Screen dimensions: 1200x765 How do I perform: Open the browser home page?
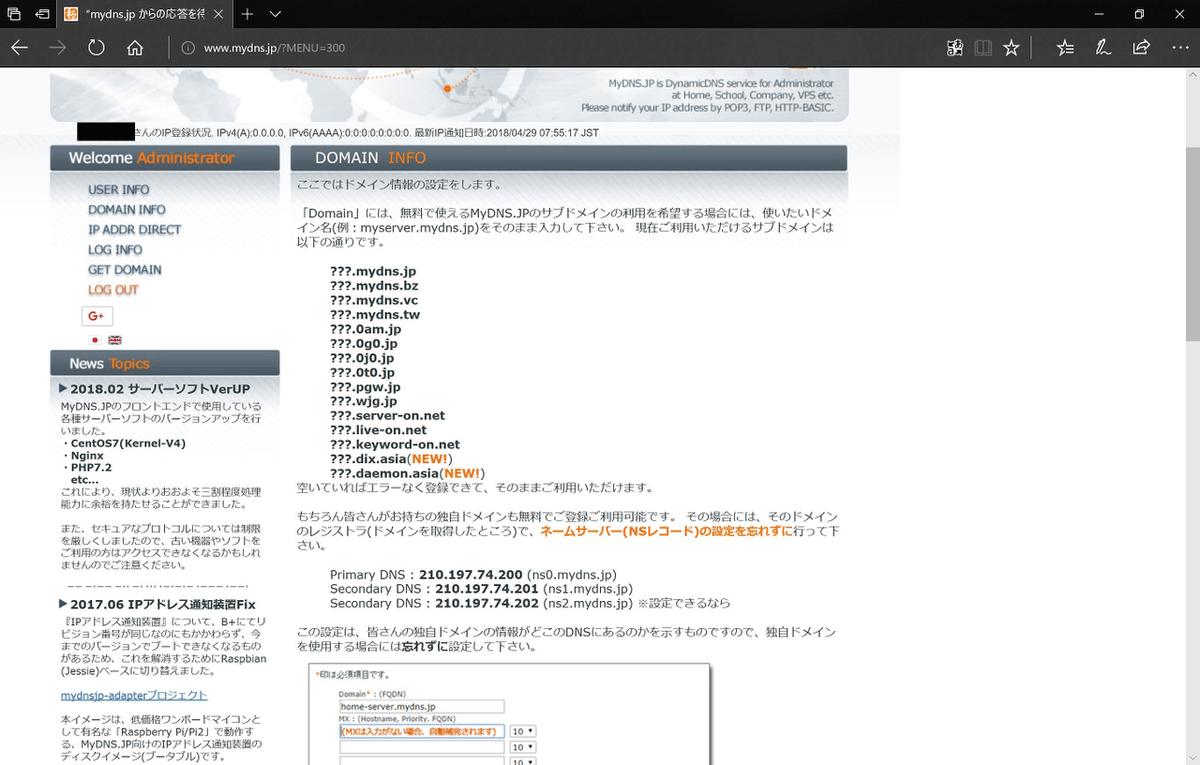pos(135,48)
